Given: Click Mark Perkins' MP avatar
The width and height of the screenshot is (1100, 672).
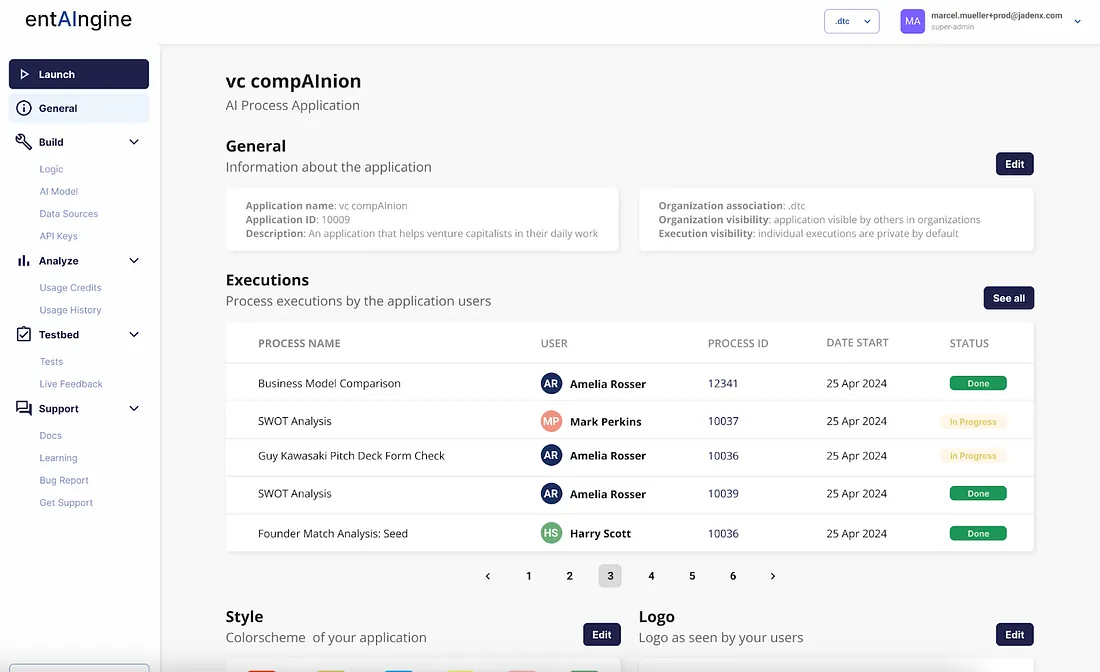Looking at the screenshot, I should 551,421.
